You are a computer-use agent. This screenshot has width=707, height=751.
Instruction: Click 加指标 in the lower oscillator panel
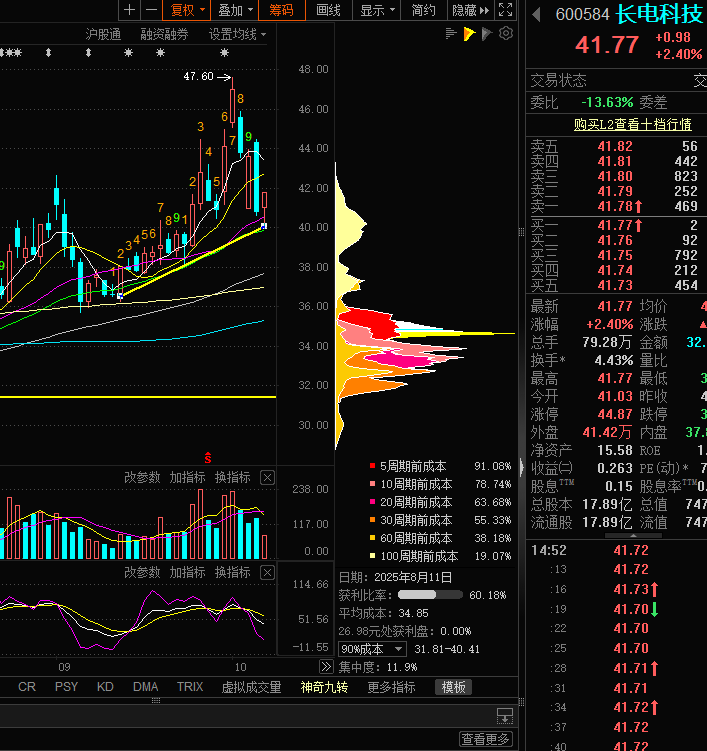click(x=187, y=572)
